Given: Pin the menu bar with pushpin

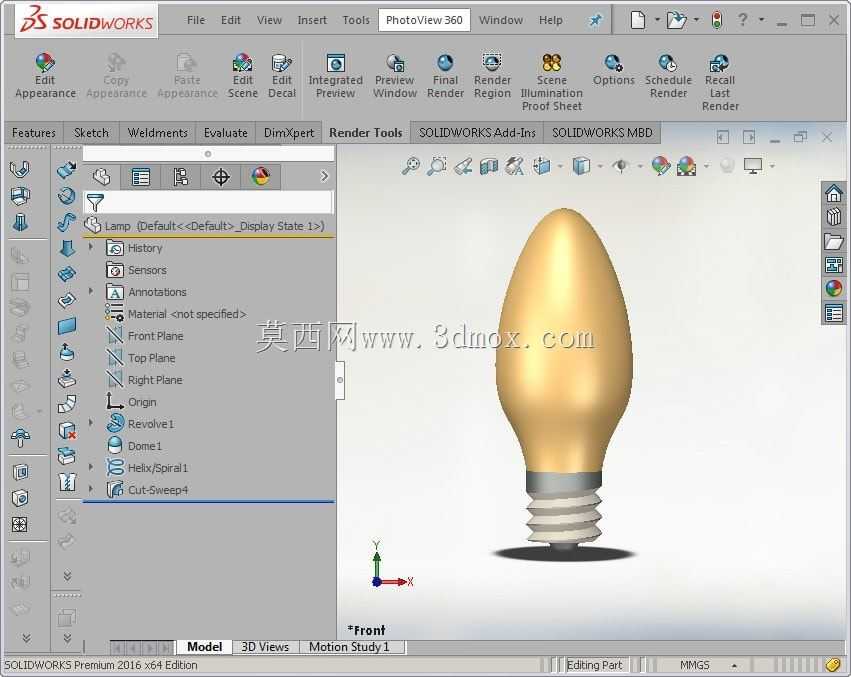Looking at the screenshot, I should click(595, 21).
